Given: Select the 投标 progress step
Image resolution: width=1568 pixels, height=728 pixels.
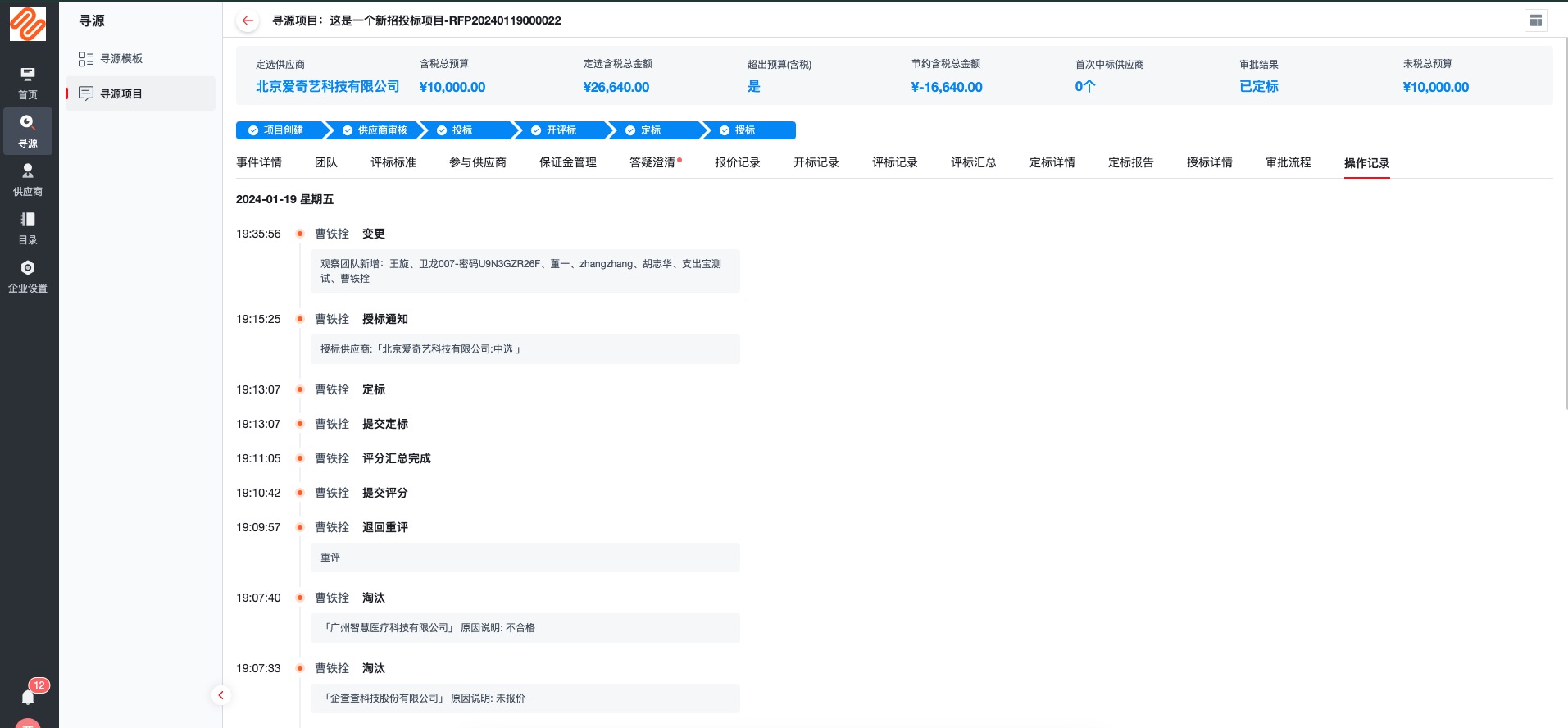Looking at the screenshot, I should tap(468, 130).
